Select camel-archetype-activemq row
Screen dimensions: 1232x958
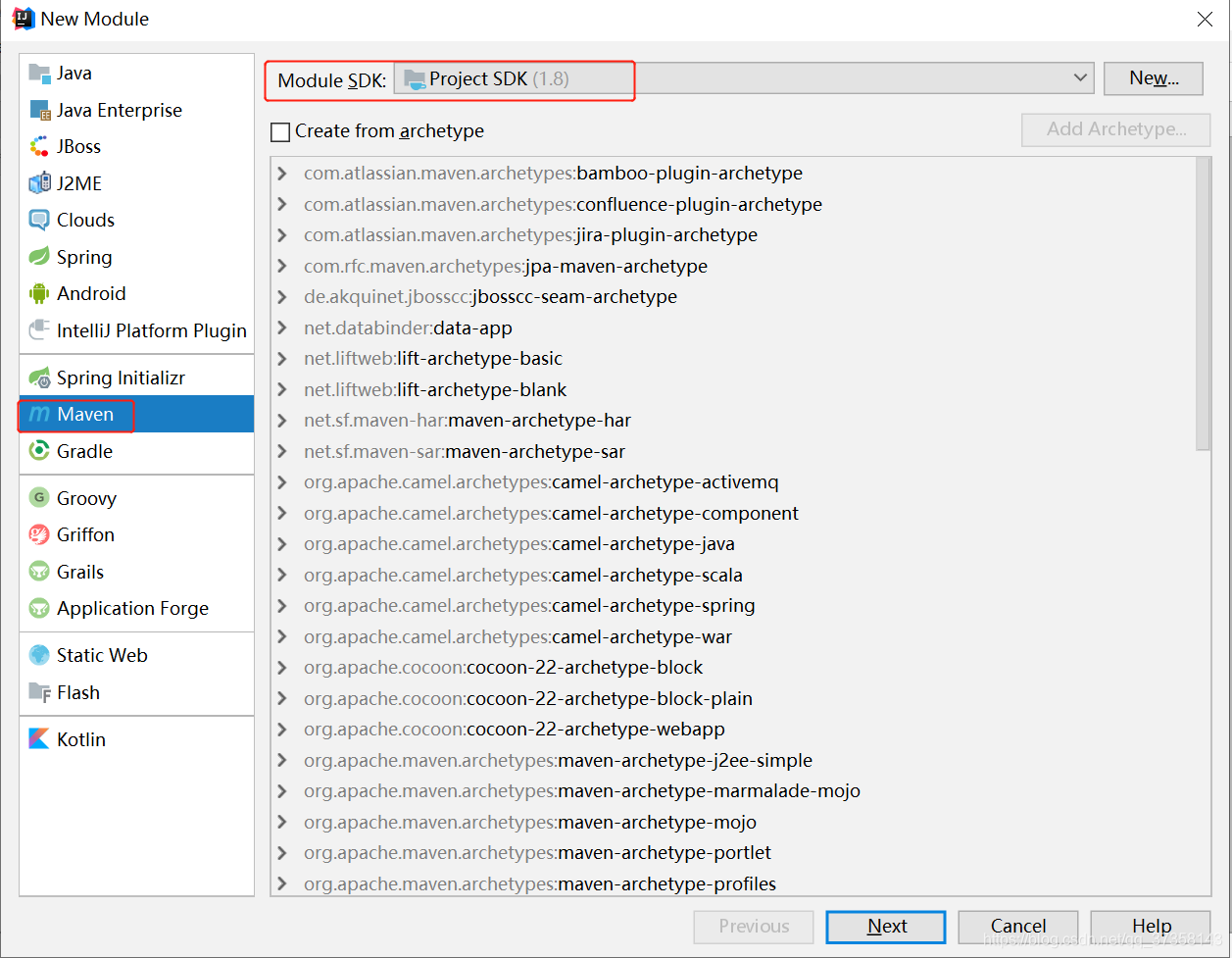(x=733, y=482)
